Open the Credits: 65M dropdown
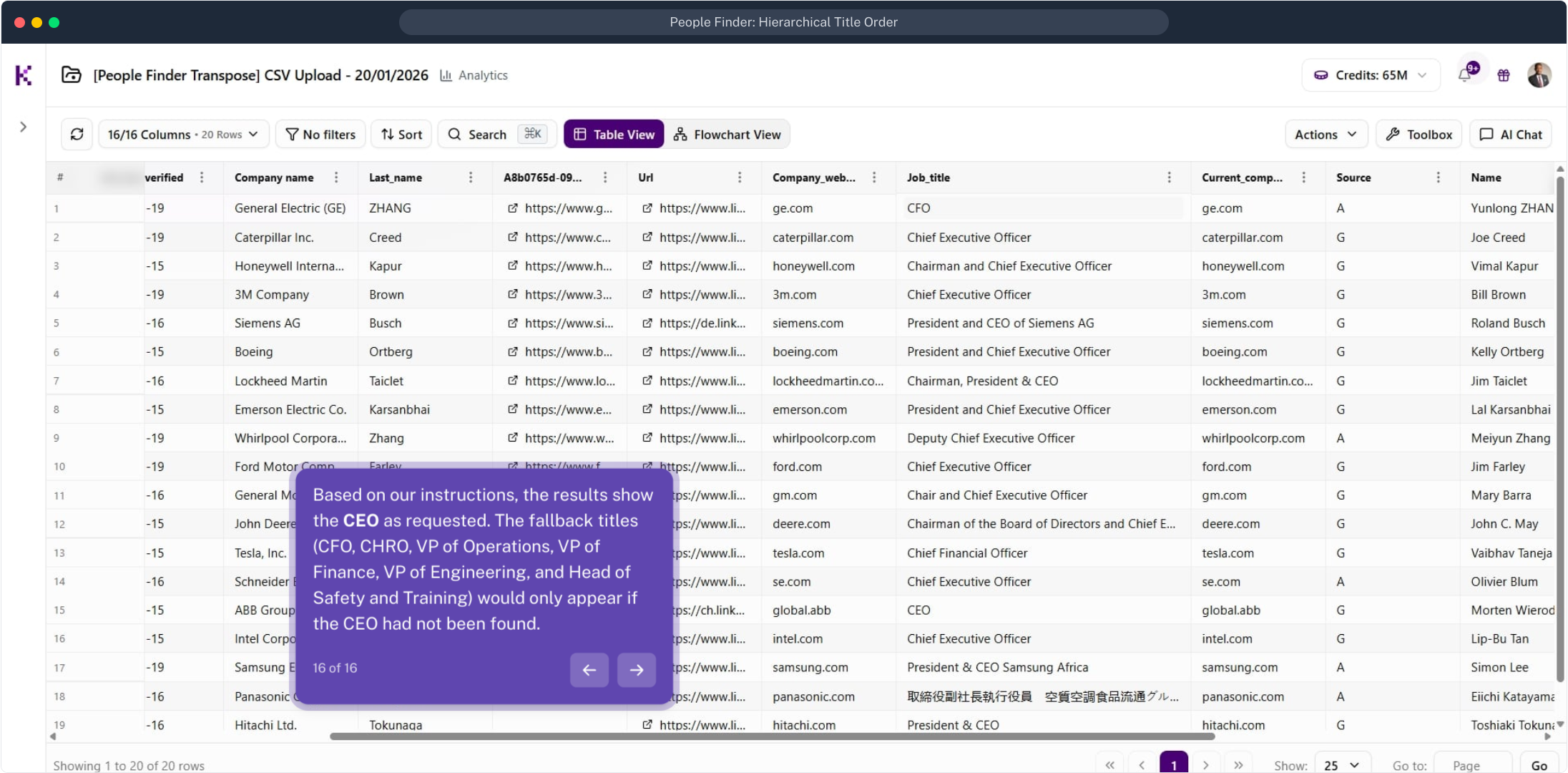 (1371, 75)
